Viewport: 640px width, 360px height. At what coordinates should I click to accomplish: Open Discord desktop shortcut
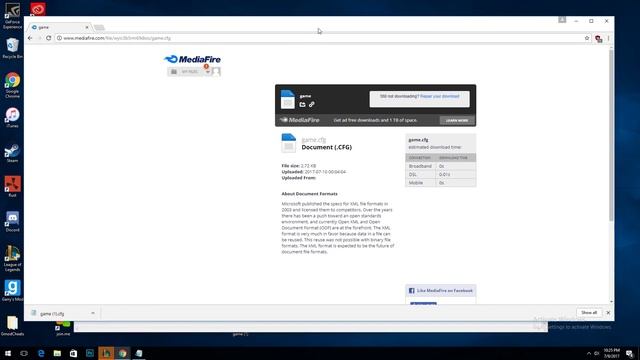point(12,222)
